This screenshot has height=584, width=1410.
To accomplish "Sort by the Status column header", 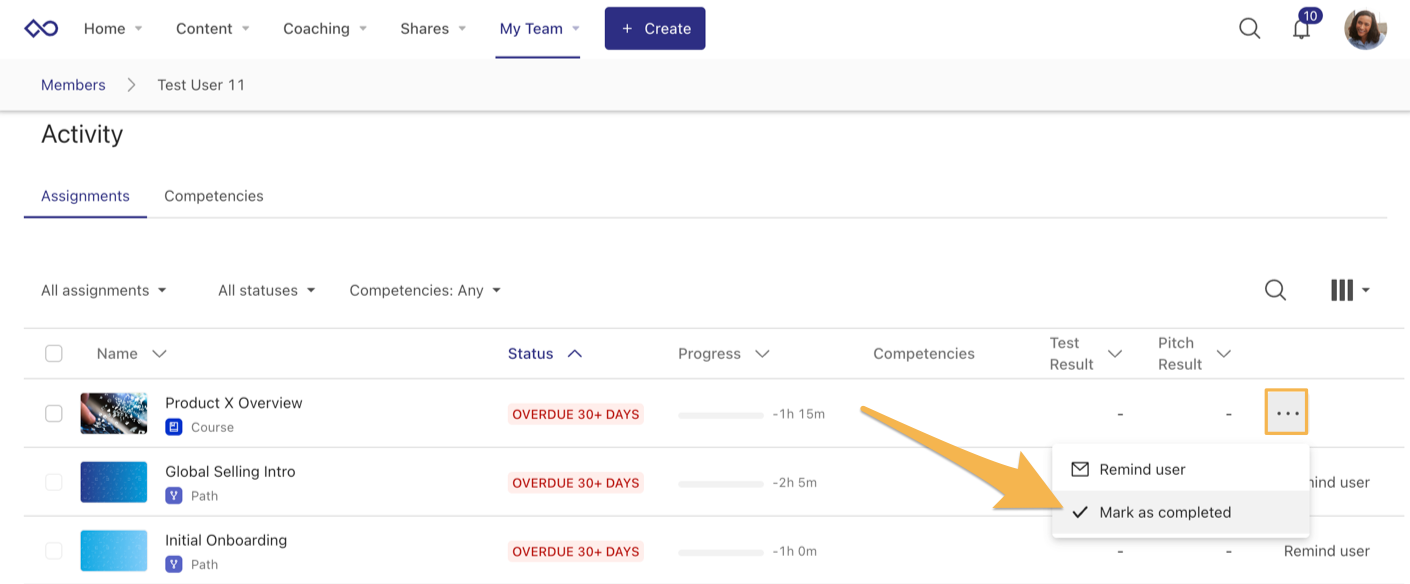I will (545, 353).
